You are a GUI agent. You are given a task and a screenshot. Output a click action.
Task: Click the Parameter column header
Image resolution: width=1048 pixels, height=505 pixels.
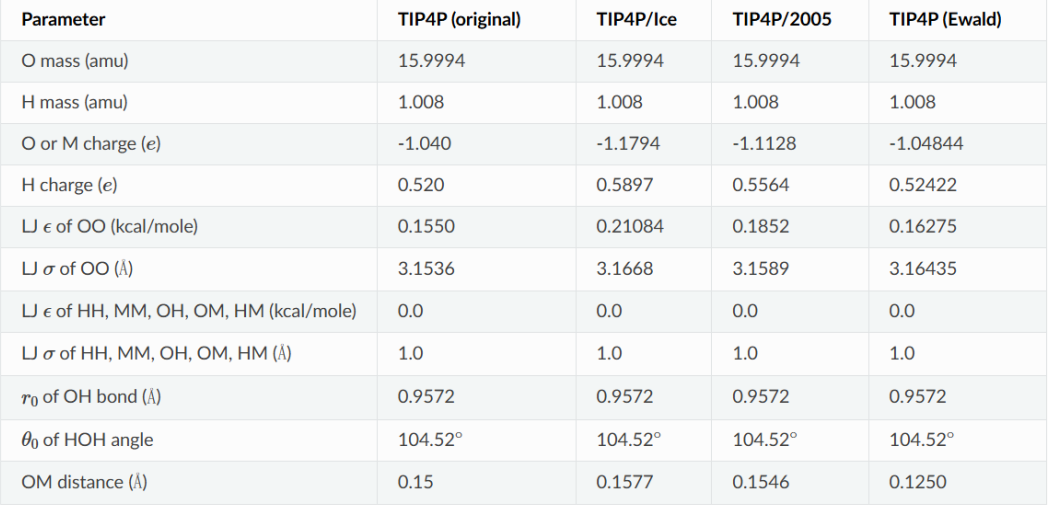click(63, 19)
